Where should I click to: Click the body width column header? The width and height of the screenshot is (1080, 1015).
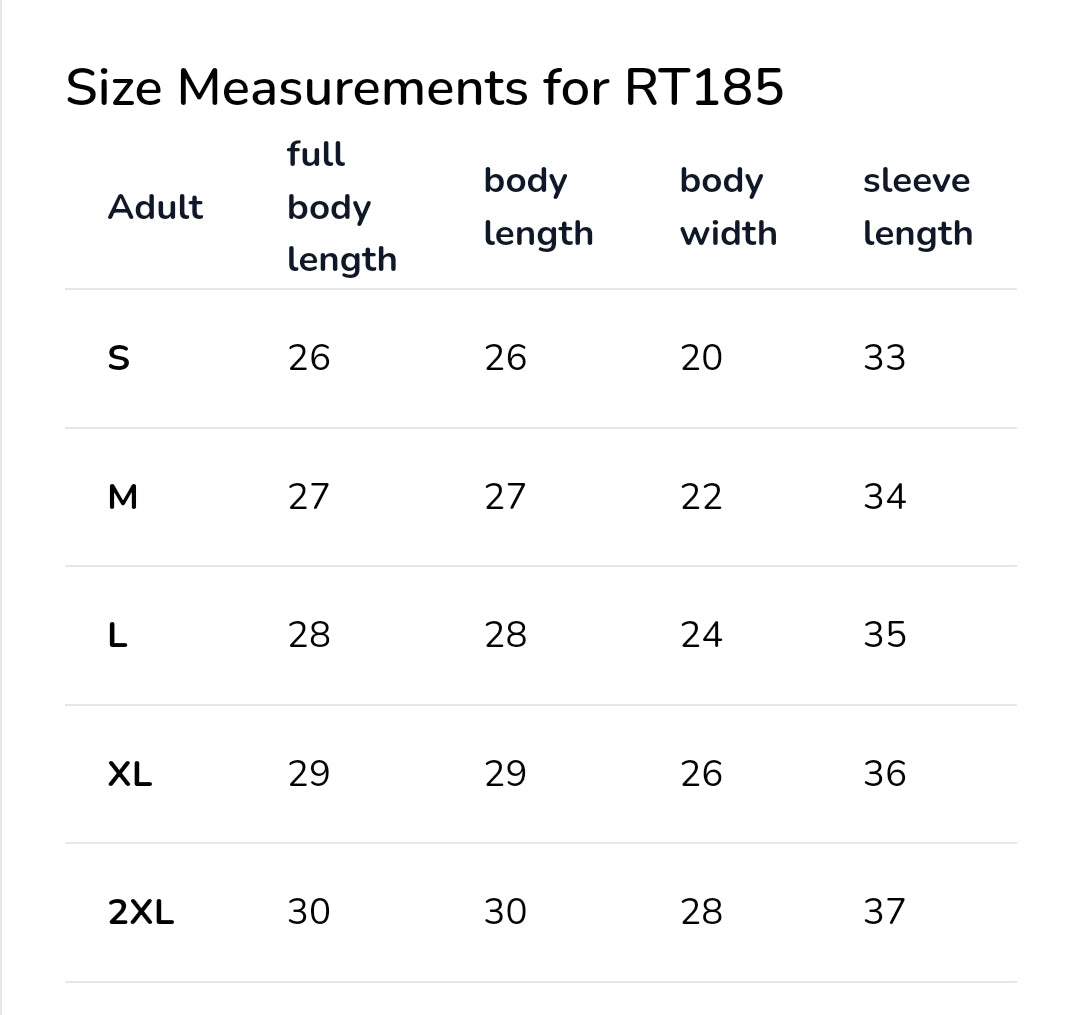tap(728, 207)
